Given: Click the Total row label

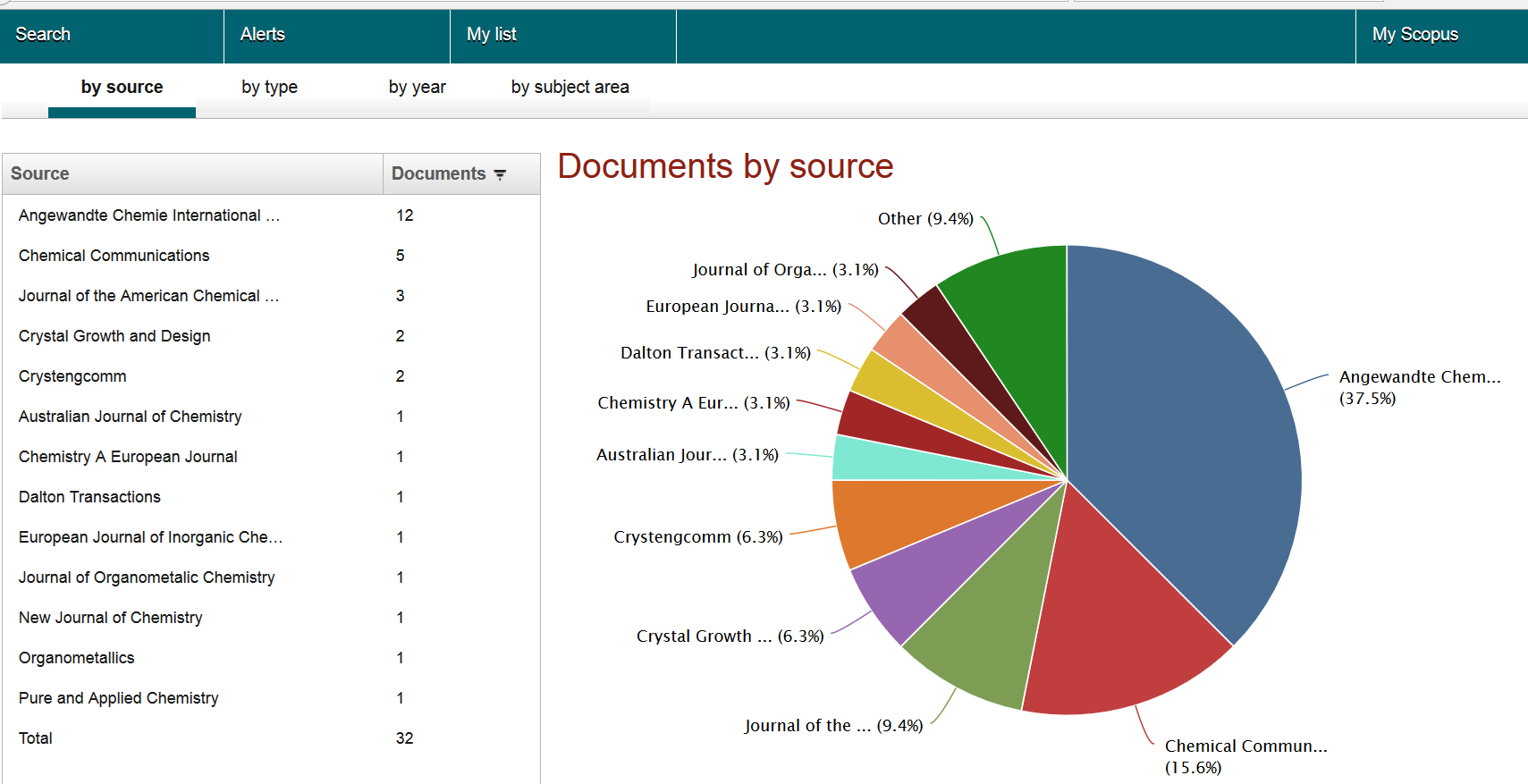Looking at the screenshot, I should (36, 738).
